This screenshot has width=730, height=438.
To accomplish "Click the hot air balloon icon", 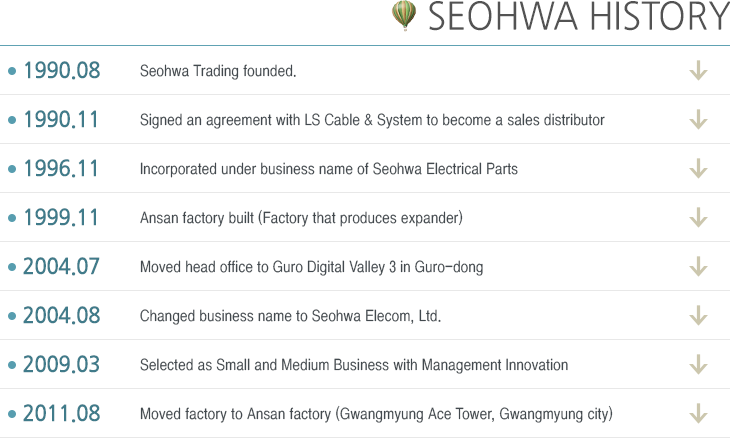I will coord(405,16).
